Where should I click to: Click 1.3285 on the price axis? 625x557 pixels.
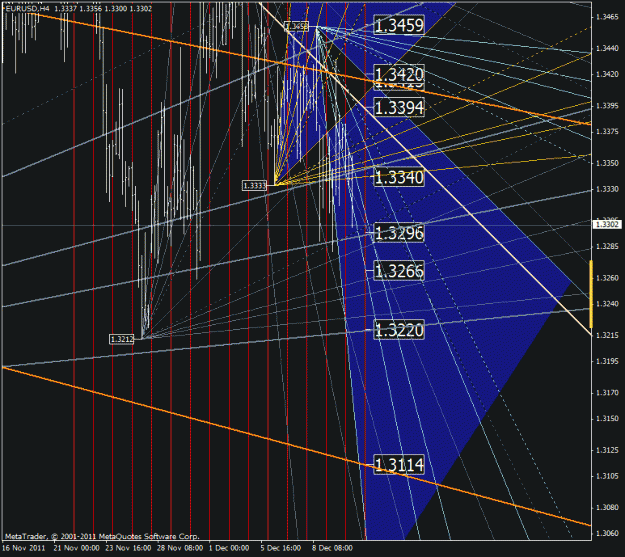click(607, 247)
